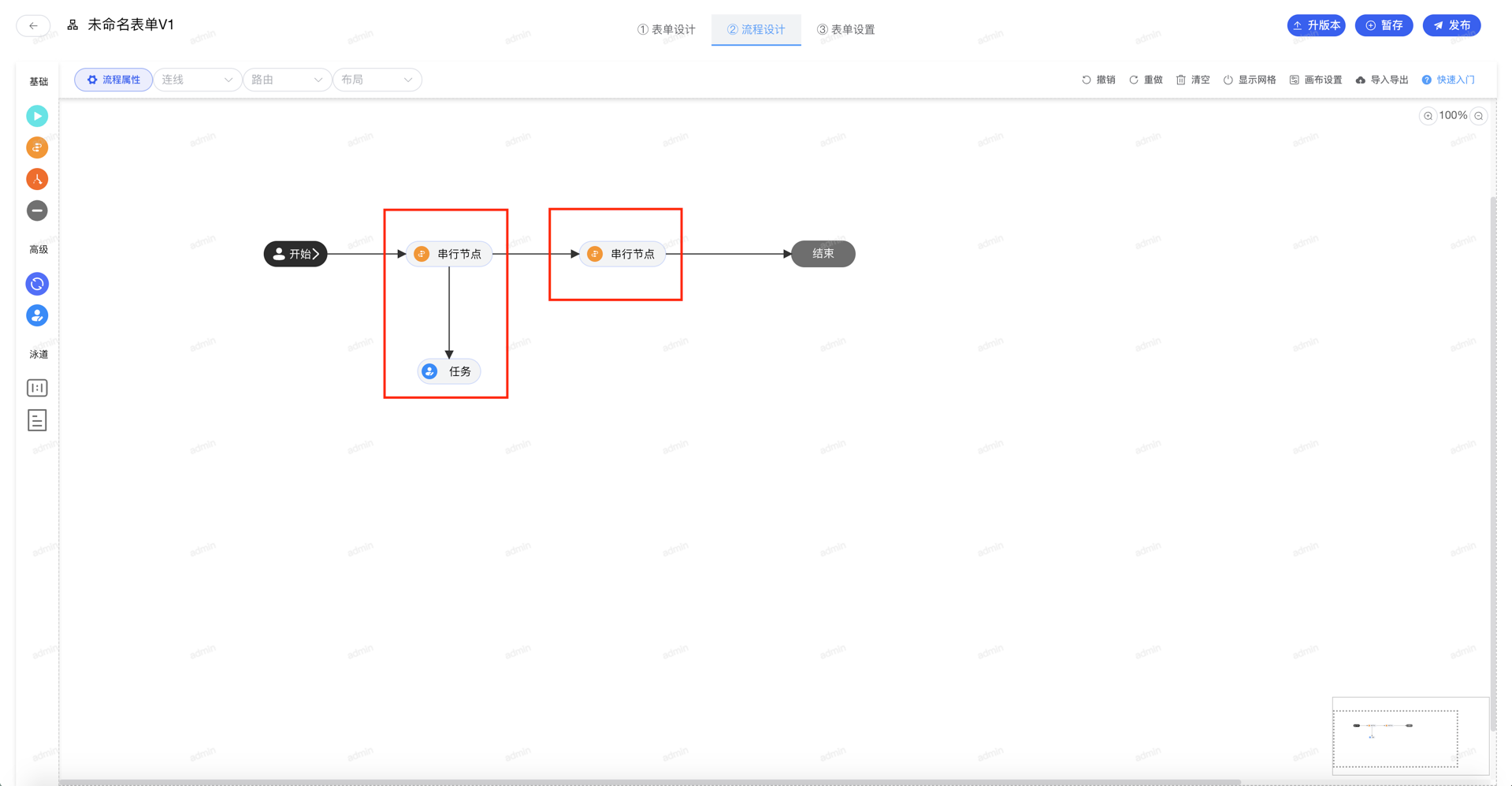The height and width of the screenshot is (786, 1512).
Task: Open the 流程属性 settings button
Action: point(113,80)
